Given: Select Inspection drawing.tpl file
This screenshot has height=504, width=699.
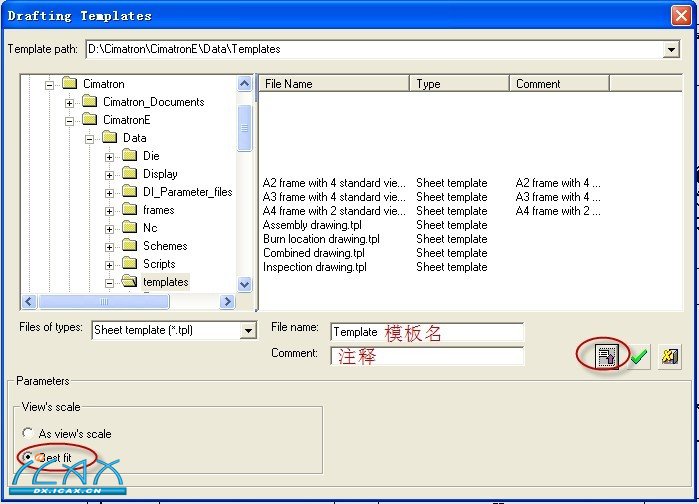Looking at the screenshot, I should click(x=315, y=266).
